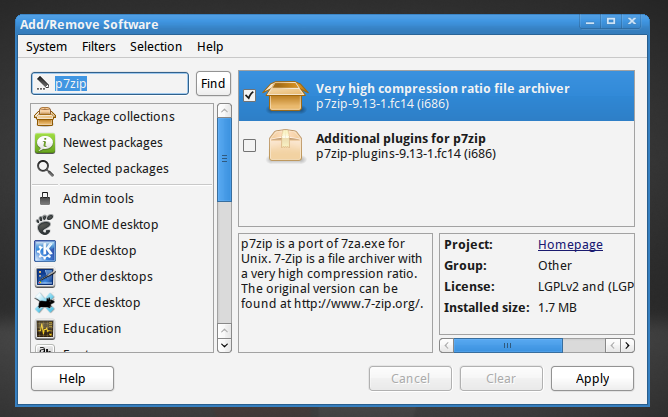Screen dimensions: 668x417
Task: Click the category list scrollbar thumb
Action: coord(225,159)
